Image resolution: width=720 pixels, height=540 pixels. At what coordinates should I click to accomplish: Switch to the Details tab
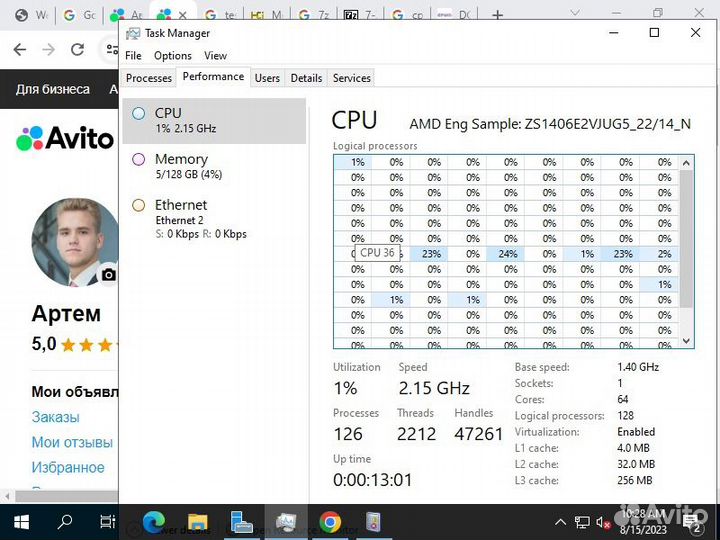[306, 78]
